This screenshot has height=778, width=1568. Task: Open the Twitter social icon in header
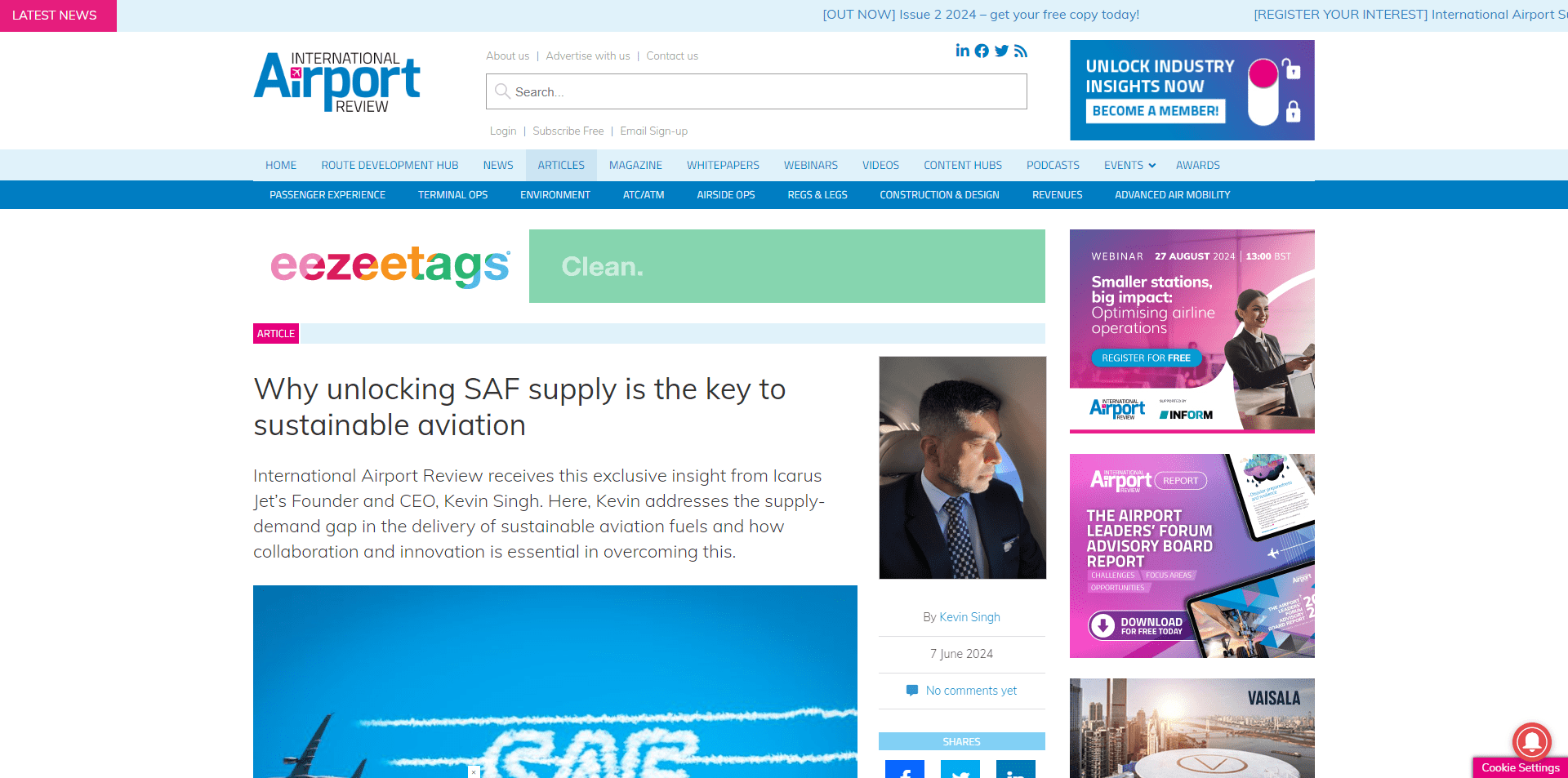tap(1001, 51)
